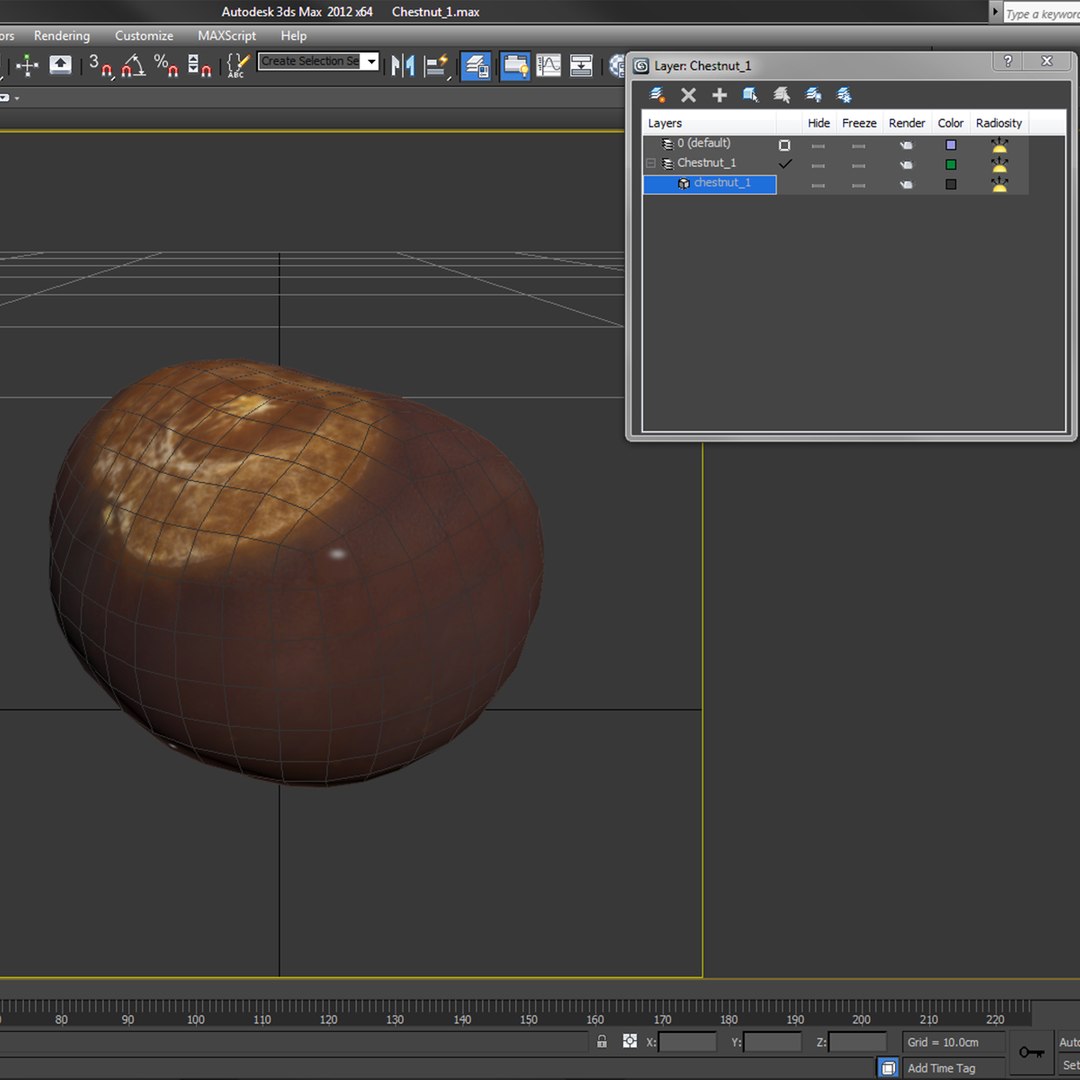
Task: Click the X coordinate field
Action: point(687,1042)
